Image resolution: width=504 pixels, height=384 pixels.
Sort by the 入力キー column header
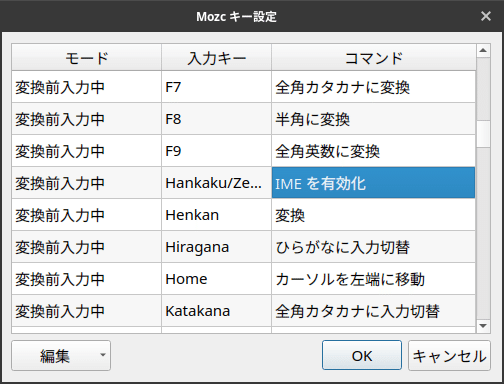[217, 57]
